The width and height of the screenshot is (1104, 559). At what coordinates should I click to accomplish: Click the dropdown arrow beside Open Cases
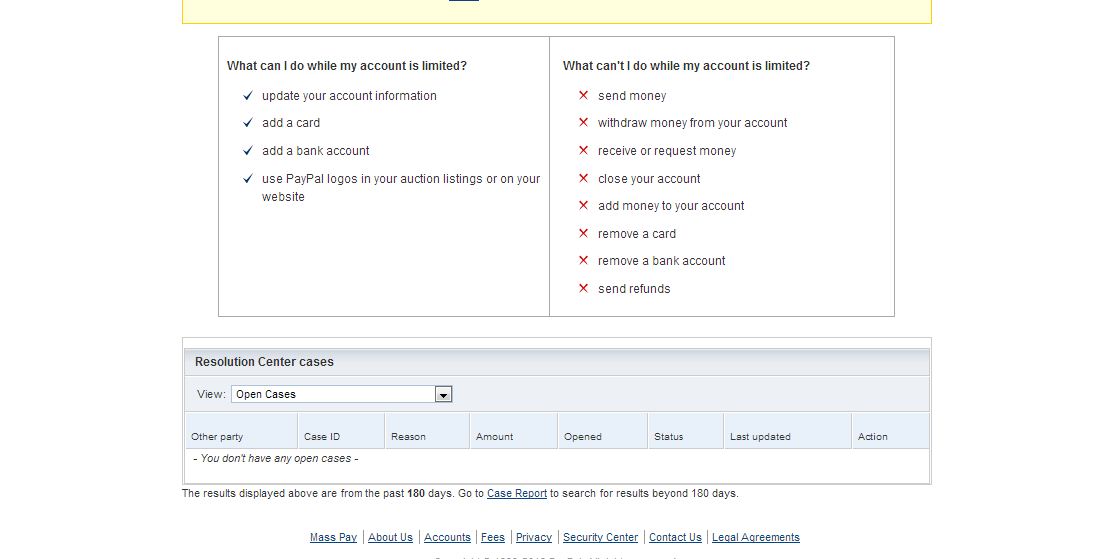click(443, 395)
